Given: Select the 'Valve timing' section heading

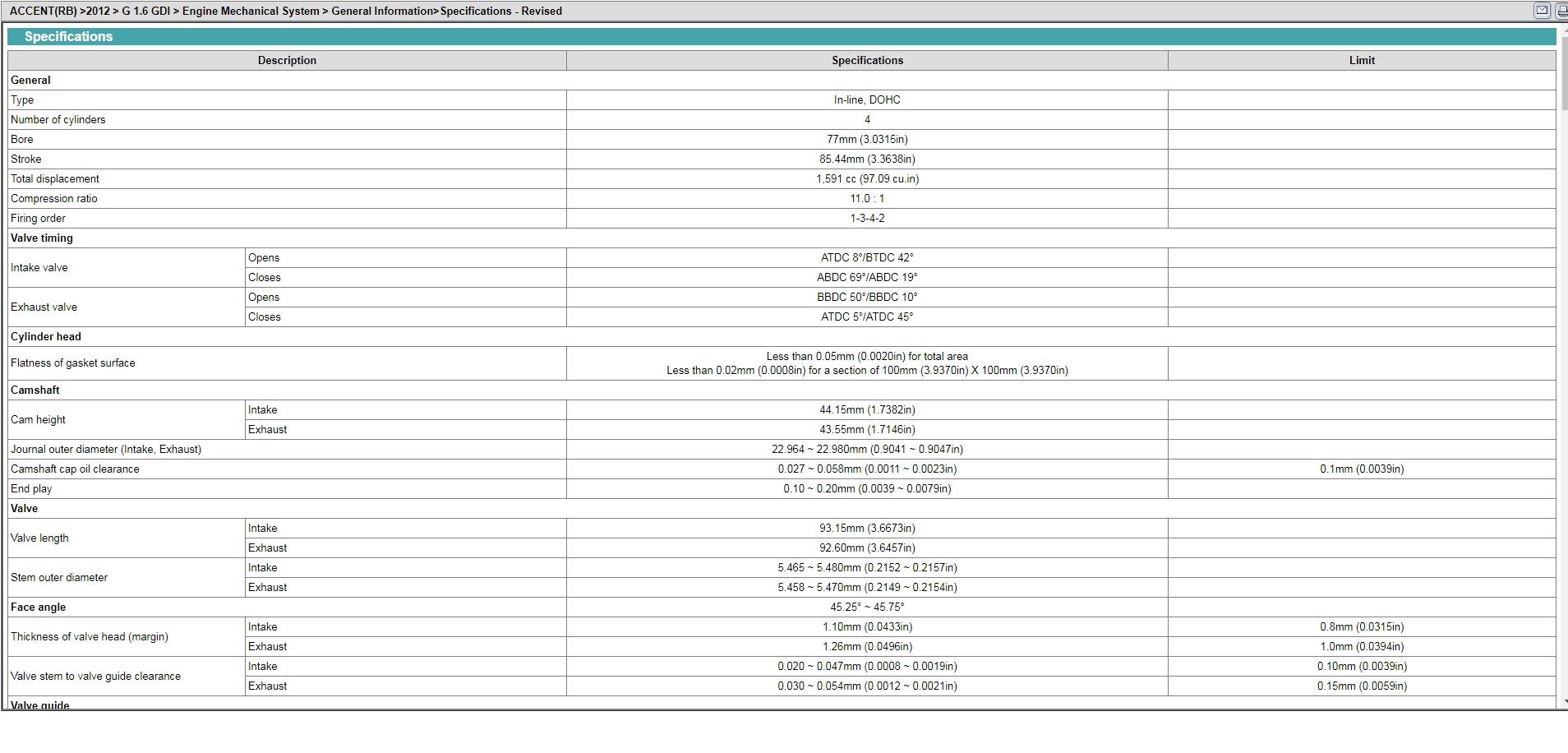Looking at the screenshot, I should pyautogui.click(x=42, y=238).
